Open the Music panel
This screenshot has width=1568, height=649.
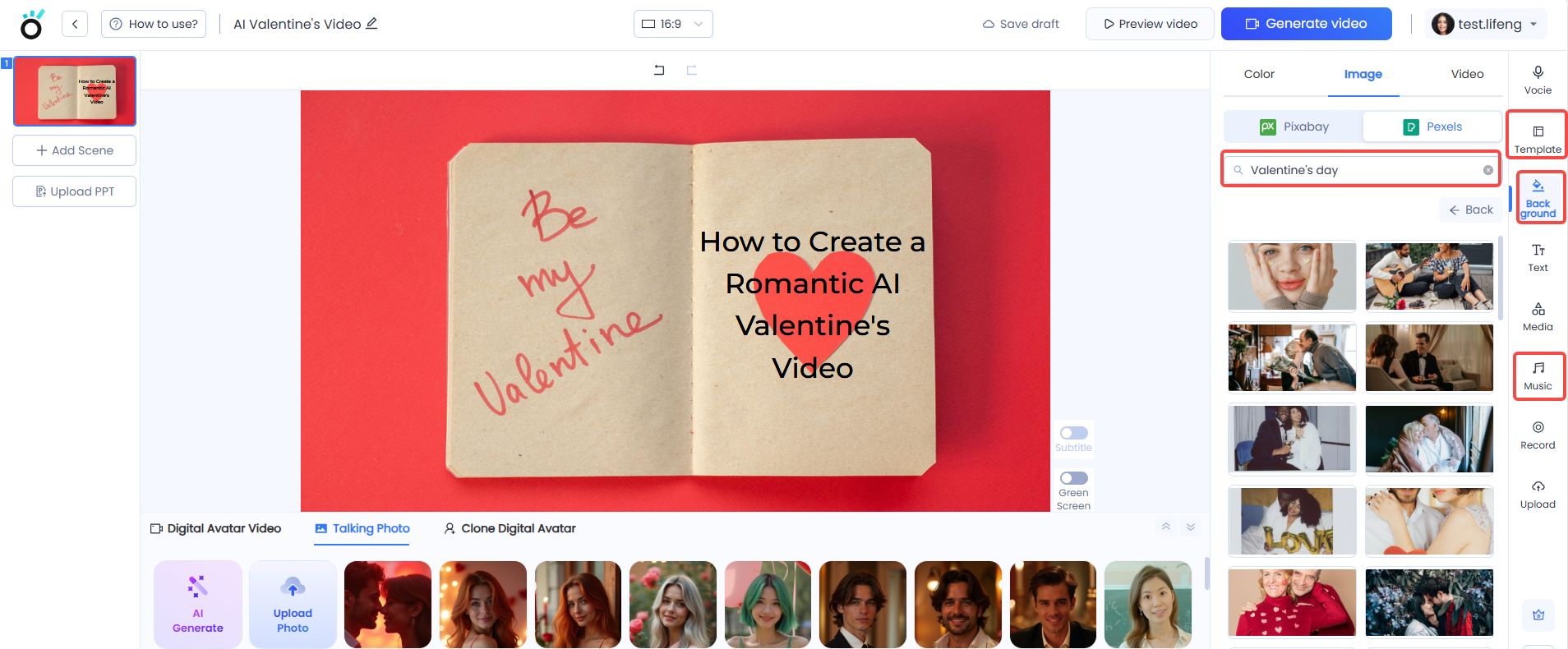(1538, 375)
